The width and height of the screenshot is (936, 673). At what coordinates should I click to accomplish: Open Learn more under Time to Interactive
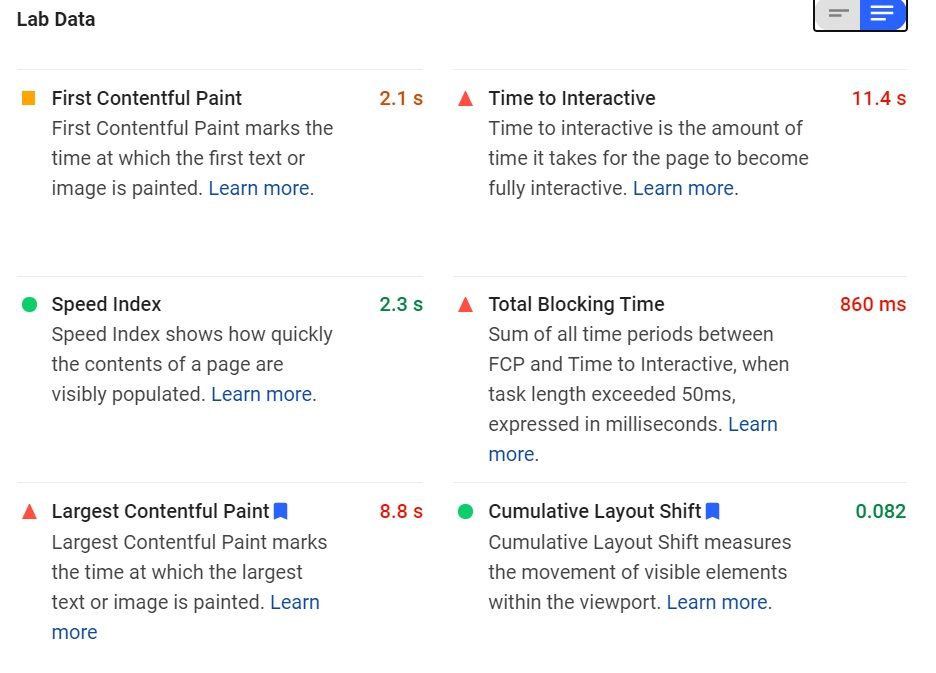tap(683, 188)
